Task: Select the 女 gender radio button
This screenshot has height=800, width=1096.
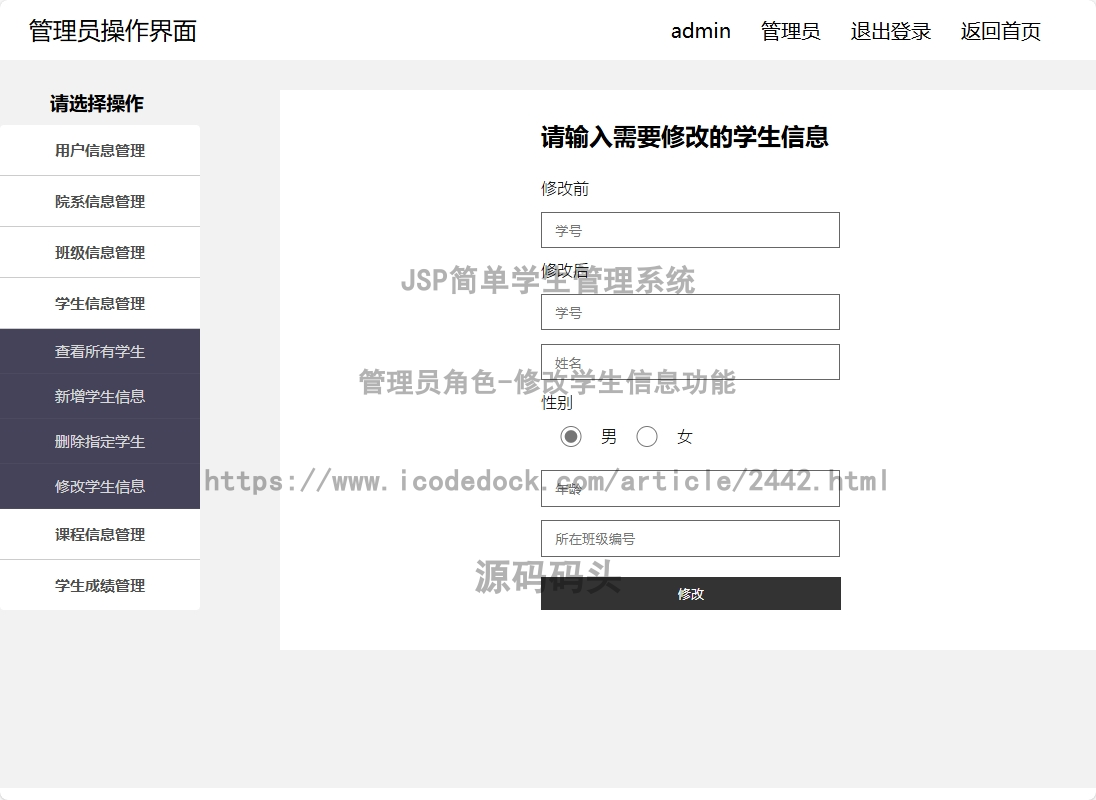Action: click(x=647, y=437)
